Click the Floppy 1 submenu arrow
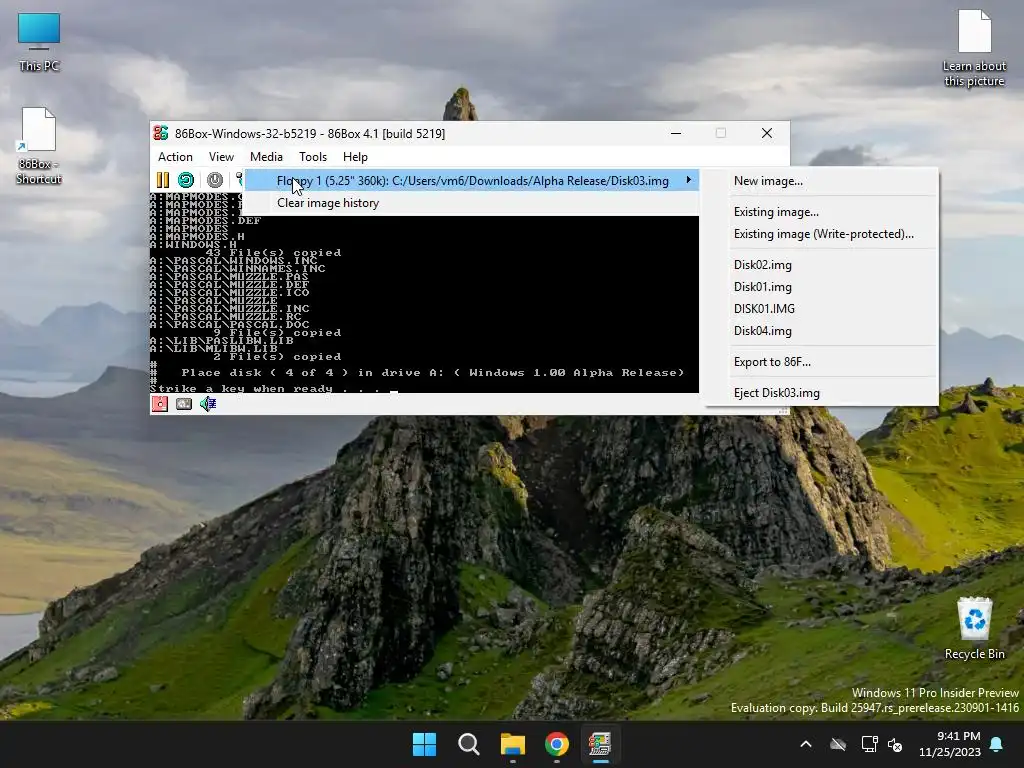This screenshot has height=768, width=1024. pos(688,180)
